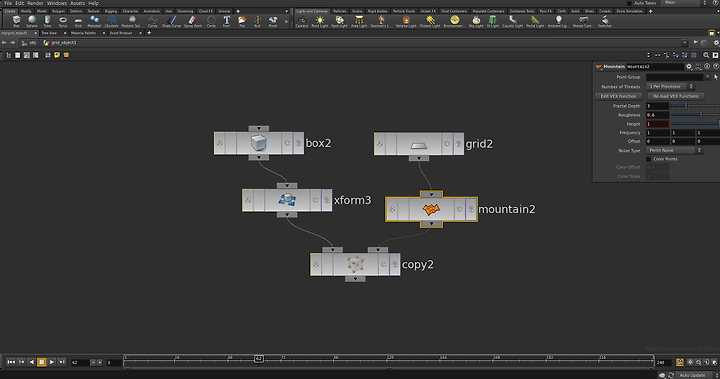The height and width of the screenshot is (379, 720).
Task: Select the Null shelf tool
Action: (x=257, y=21)
